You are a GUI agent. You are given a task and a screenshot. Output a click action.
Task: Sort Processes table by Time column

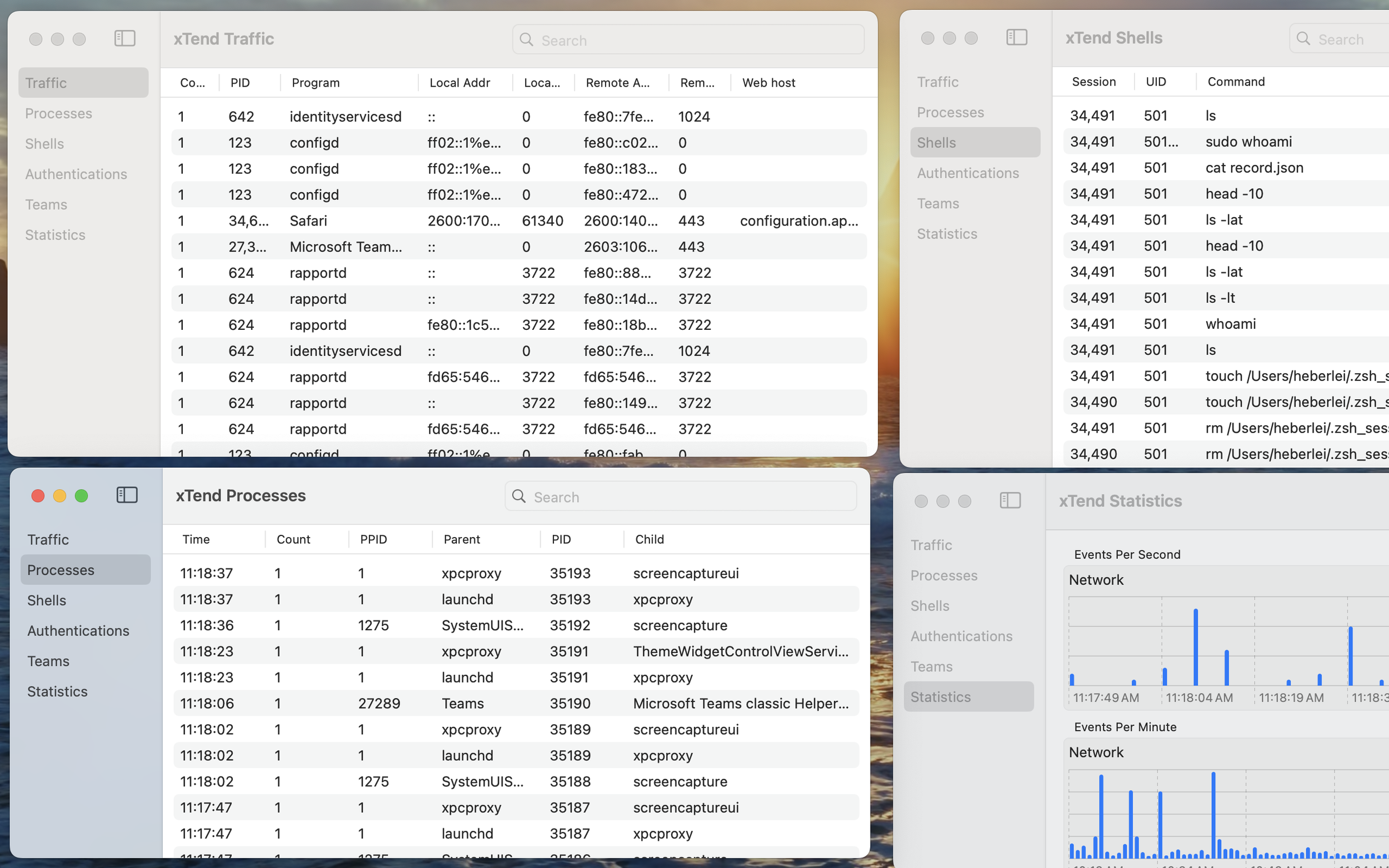tap(196, 539)
